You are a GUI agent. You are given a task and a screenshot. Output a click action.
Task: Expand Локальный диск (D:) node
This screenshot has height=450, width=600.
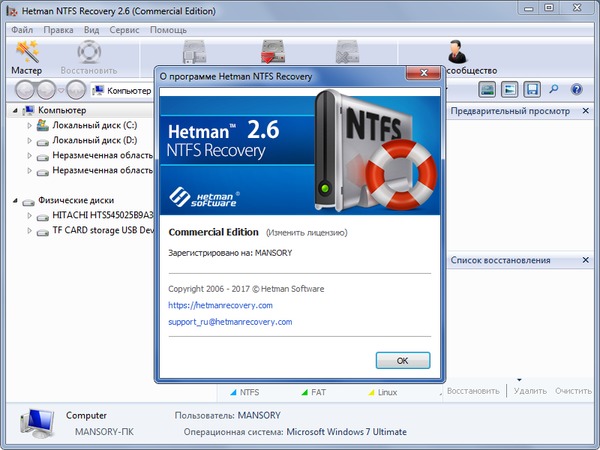(29, 140)
